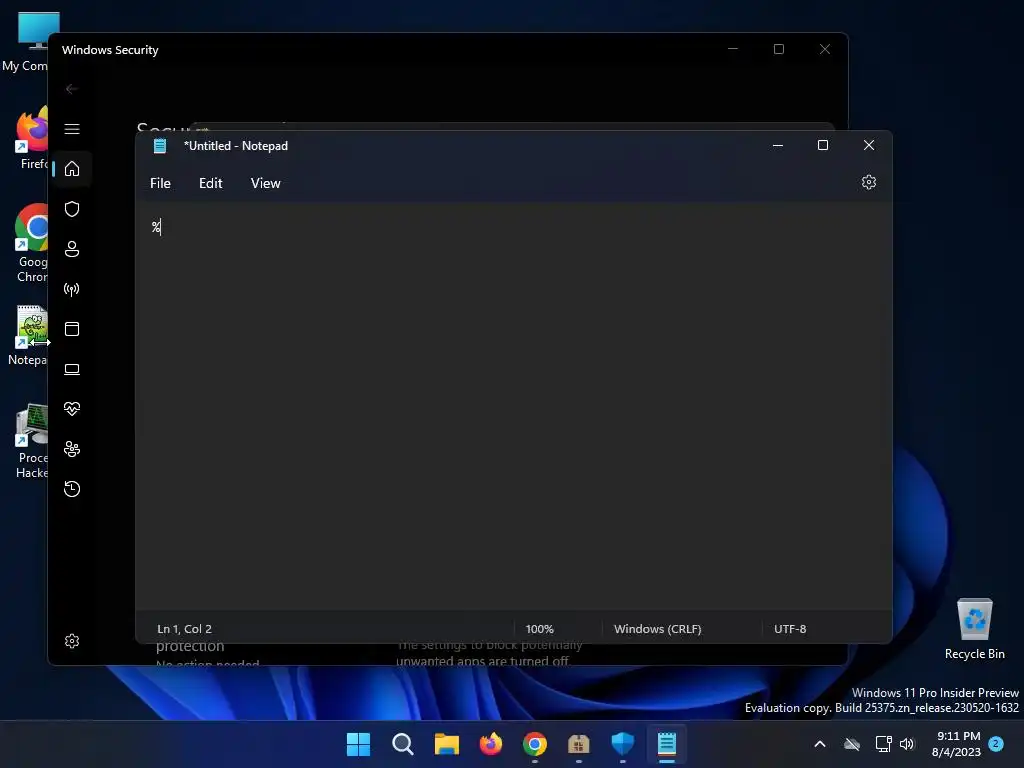Open the clock and date flyout
This screenshot has width=1024, height=768.
(x=956, y=744)
